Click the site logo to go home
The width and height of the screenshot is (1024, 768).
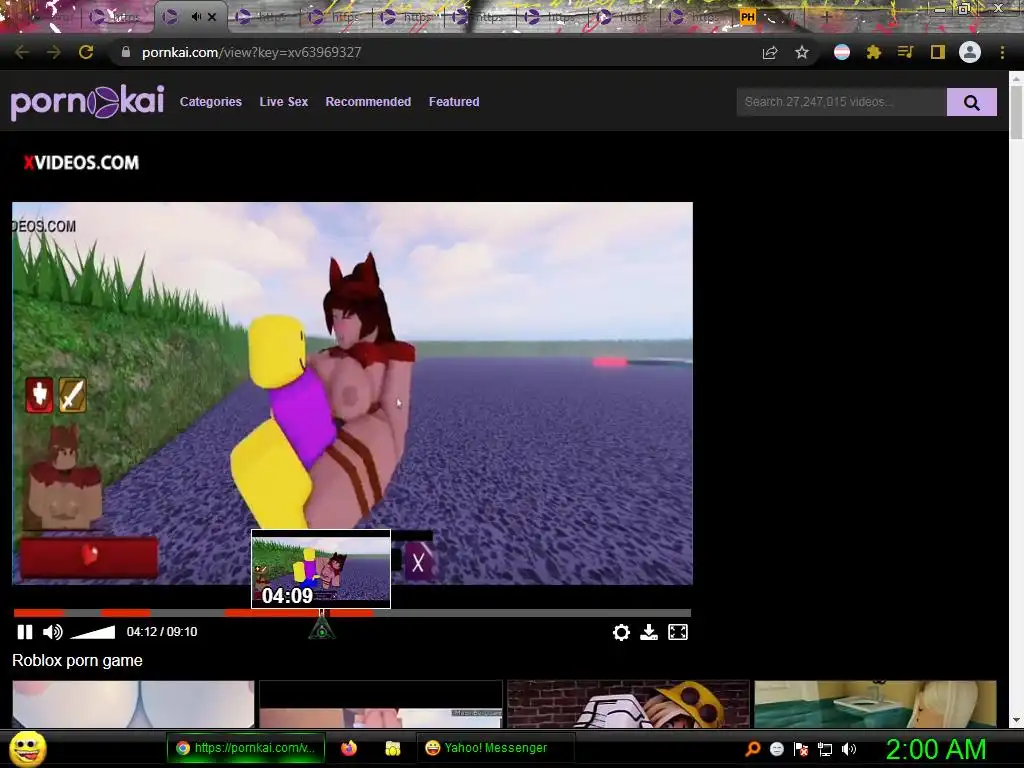[x=88, y=103]
